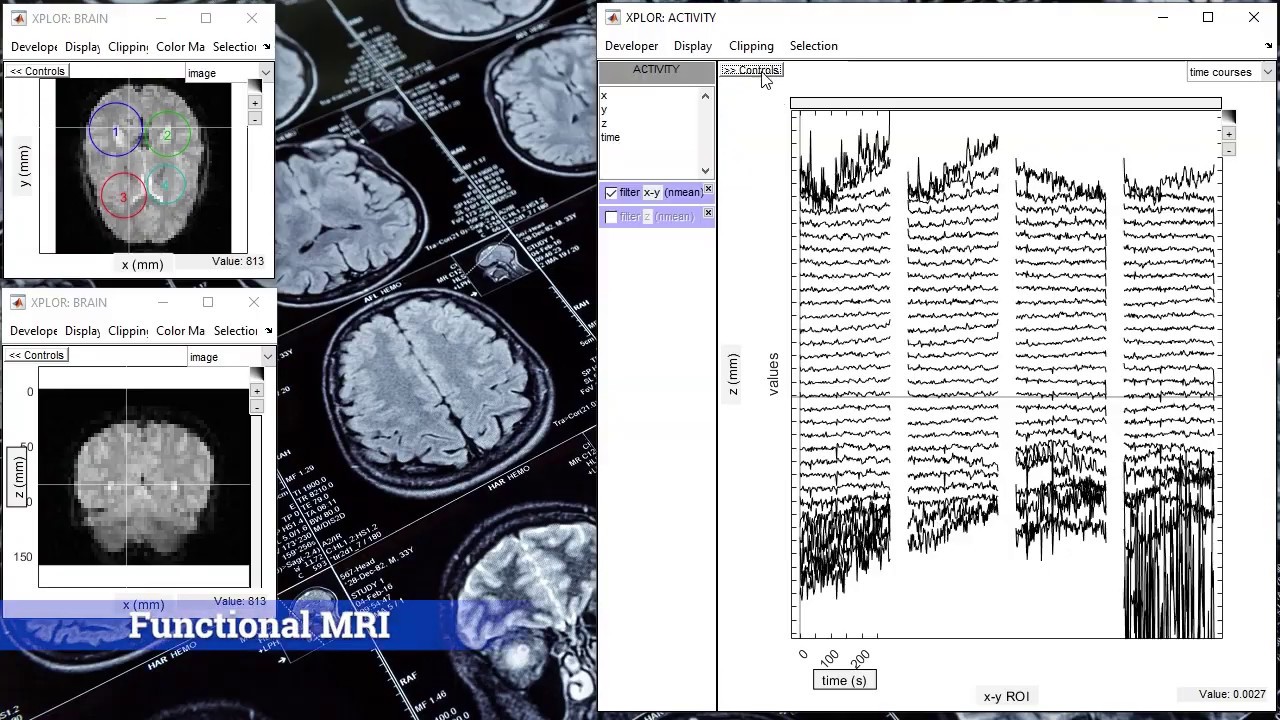Viewport: 1280px width, 720px height.
Task: Open Color Map menu in bottom BRAIN window
Action: coord(180,331)
